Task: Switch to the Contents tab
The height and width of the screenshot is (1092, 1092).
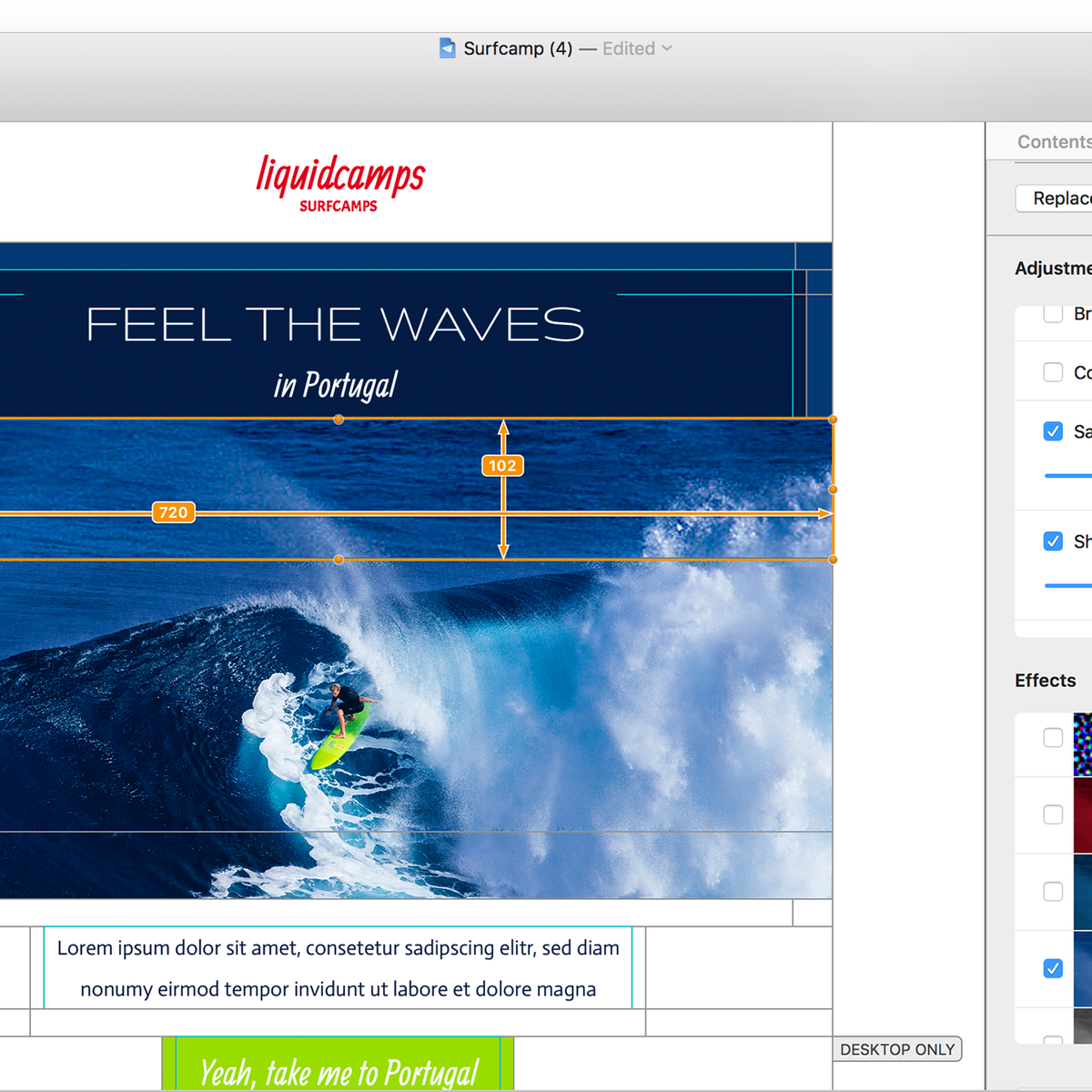Action: coord(1053,142)
